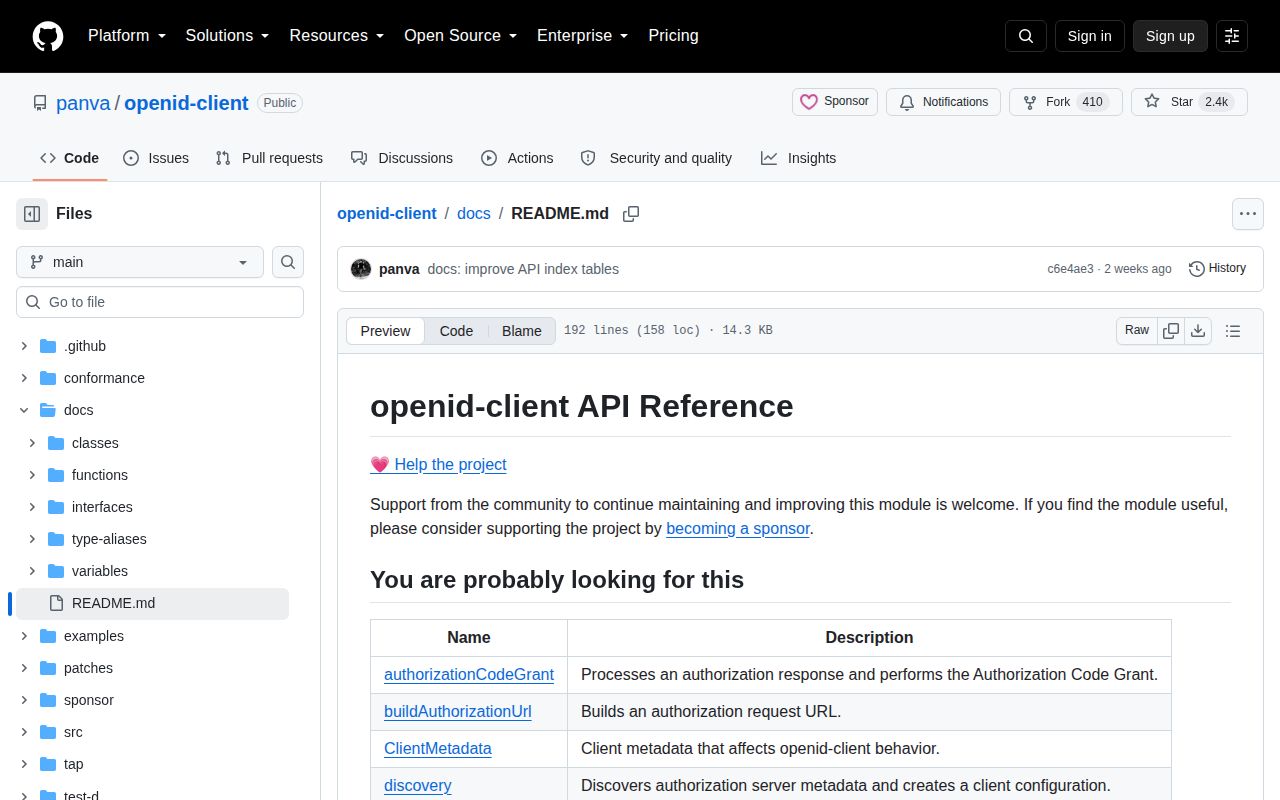This screenshot has width=1280, height=800.
Task: Expand the conformance folder chevron
Action: tap(24, 378)
